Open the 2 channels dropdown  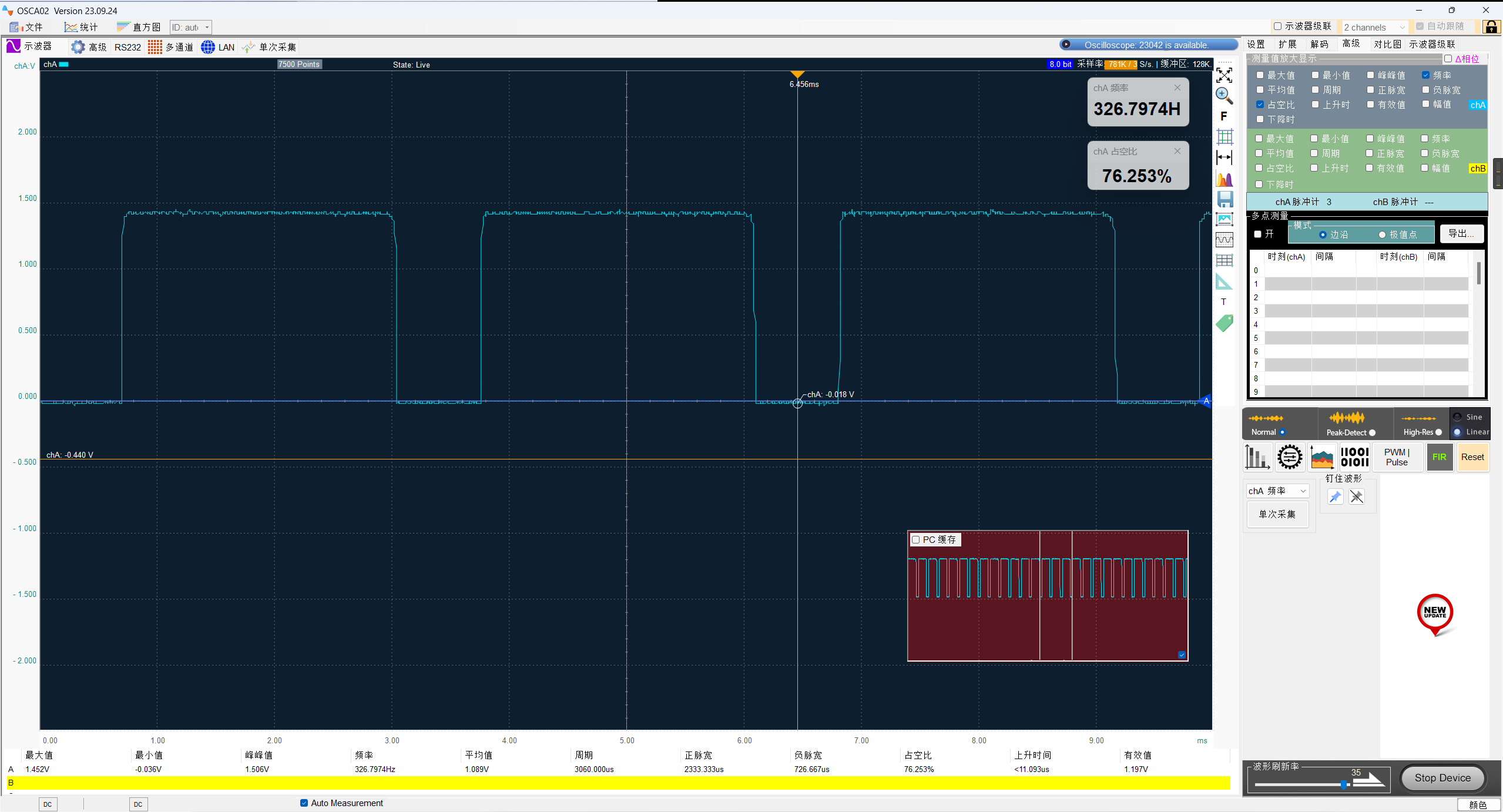[1374, 27]
